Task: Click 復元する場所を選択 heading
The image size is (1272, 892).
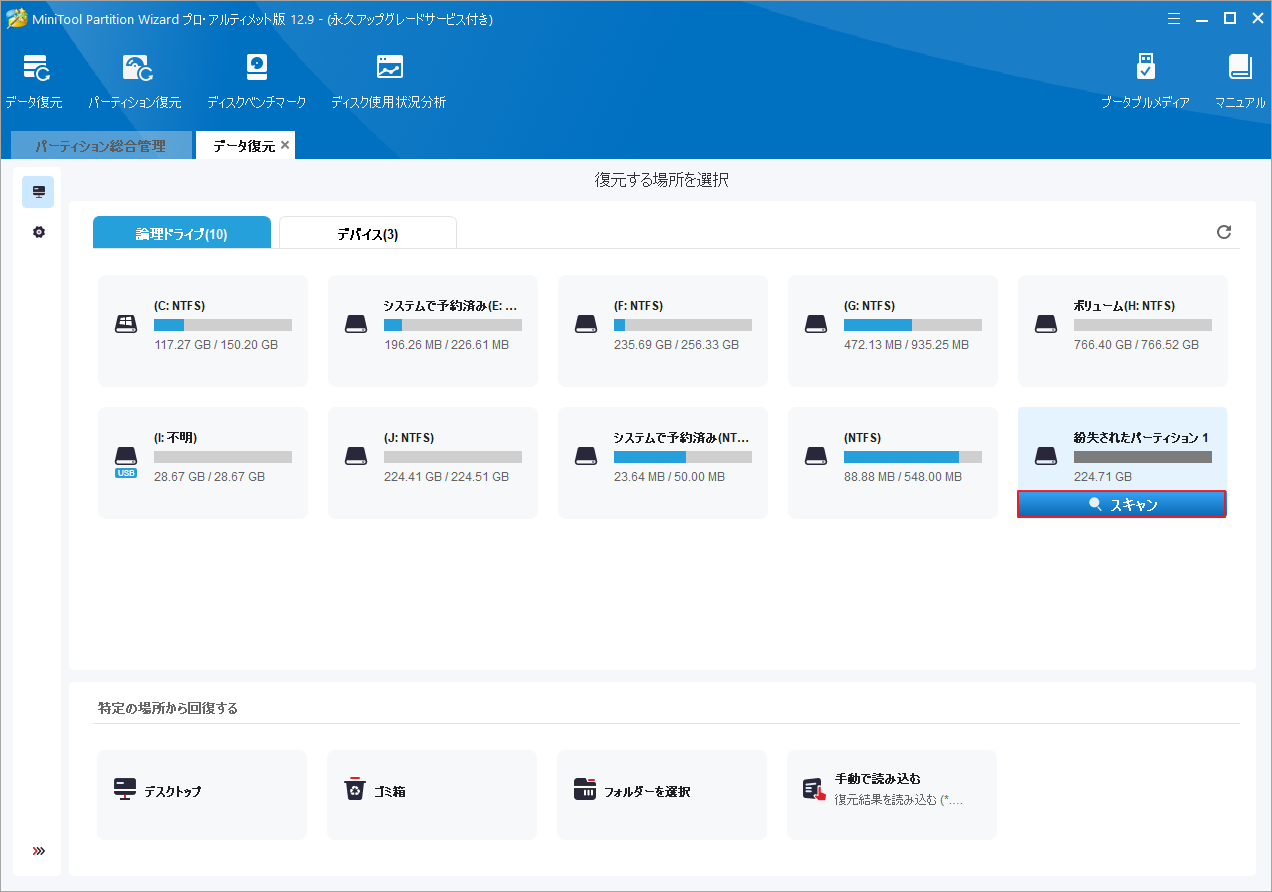Action: pos(662,180)
